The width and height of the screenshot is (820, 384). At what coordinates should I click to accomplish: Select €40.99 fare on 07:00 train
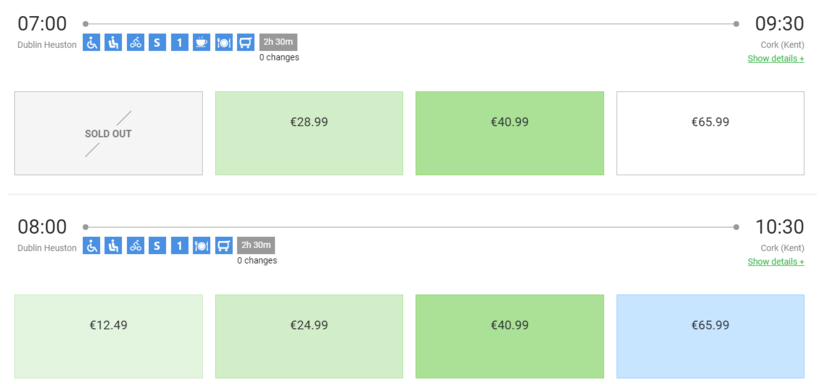pyautogui.click(x=510, y=133)
